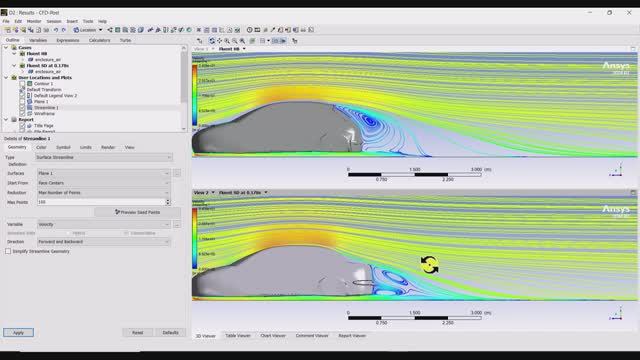
Task: Switch to the Expressions tab
Action: point(68,40)
